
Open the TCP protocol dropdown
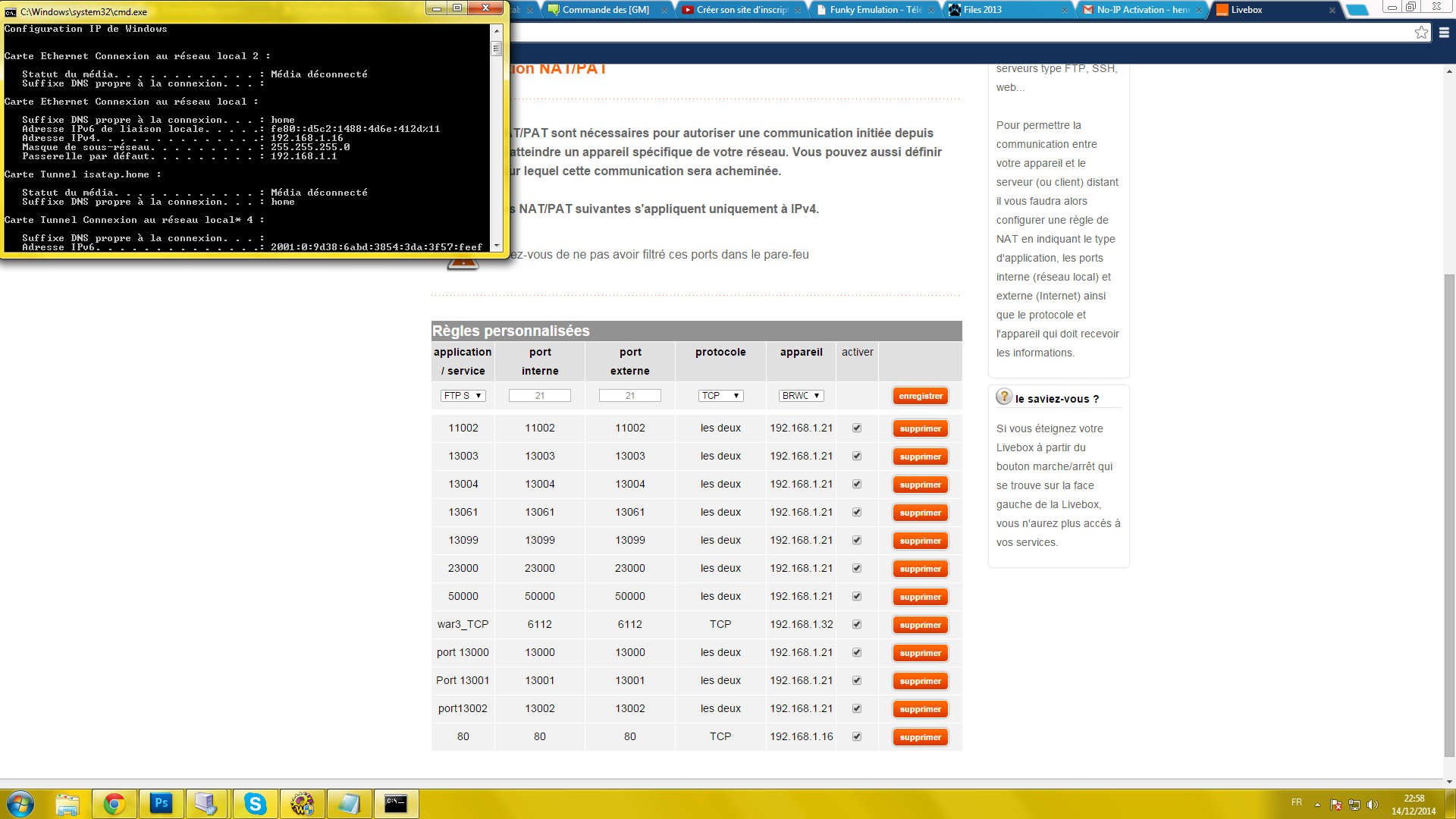tap(720, 396)
